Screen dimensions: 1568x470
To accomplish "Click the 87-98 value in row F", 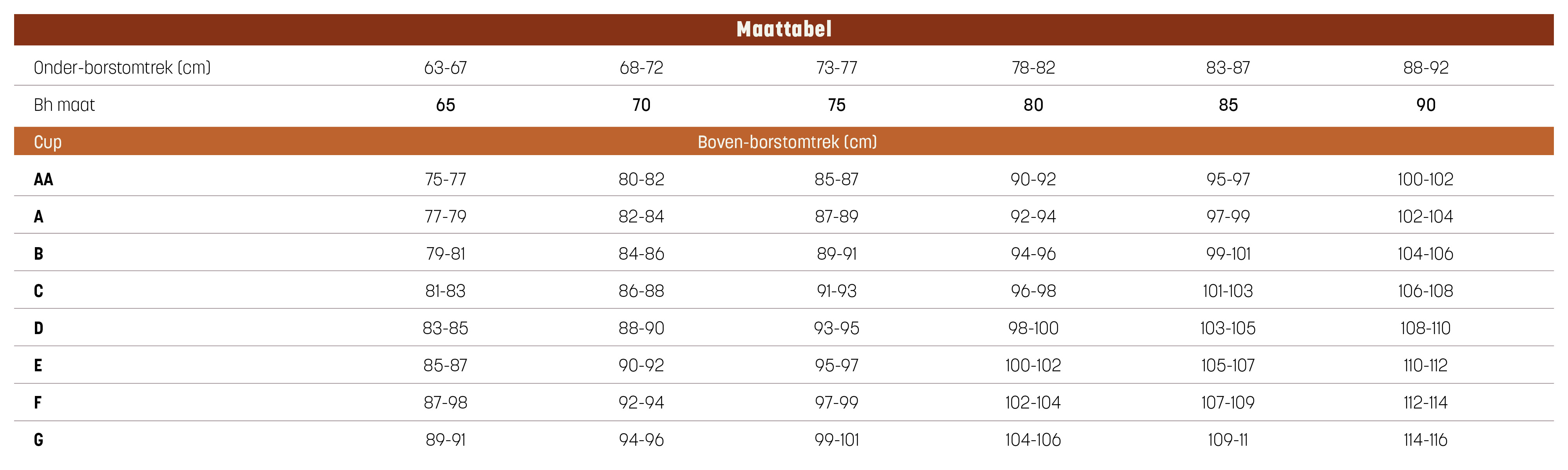I will [445, 403].
